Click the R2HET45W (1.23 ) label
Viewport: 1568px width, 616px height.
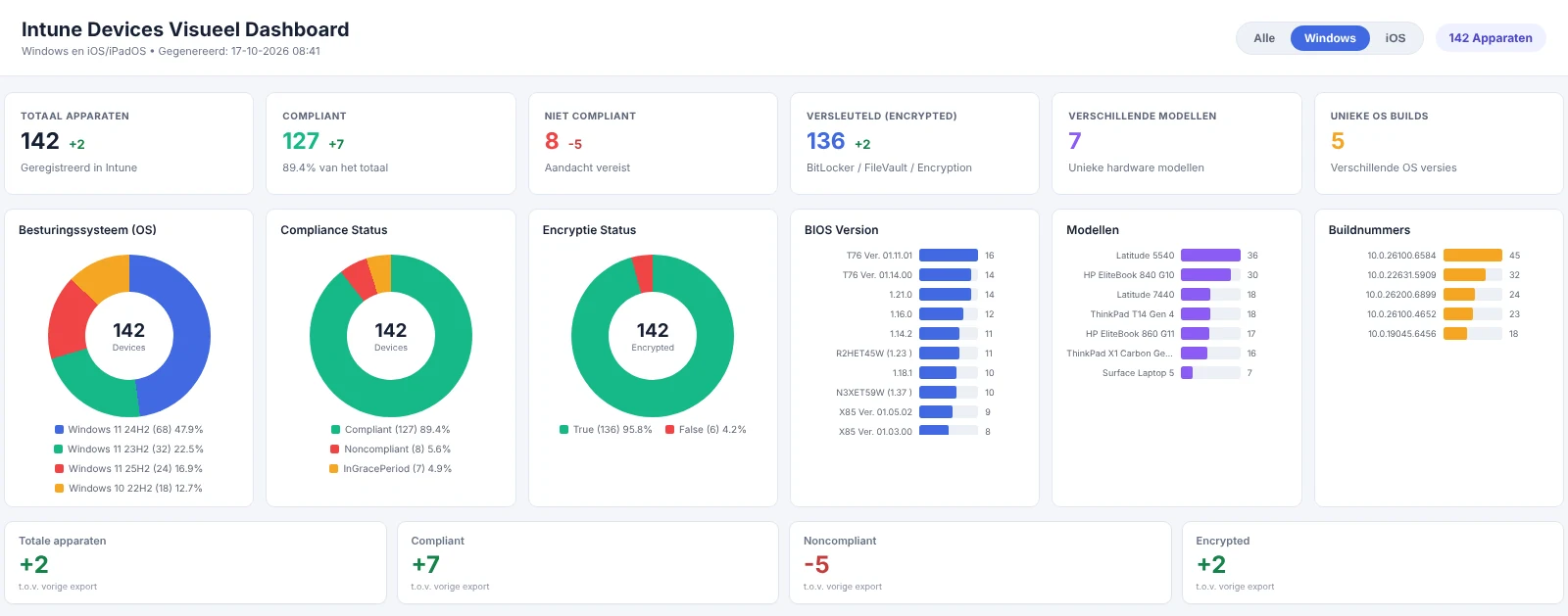tap(874, 354)
